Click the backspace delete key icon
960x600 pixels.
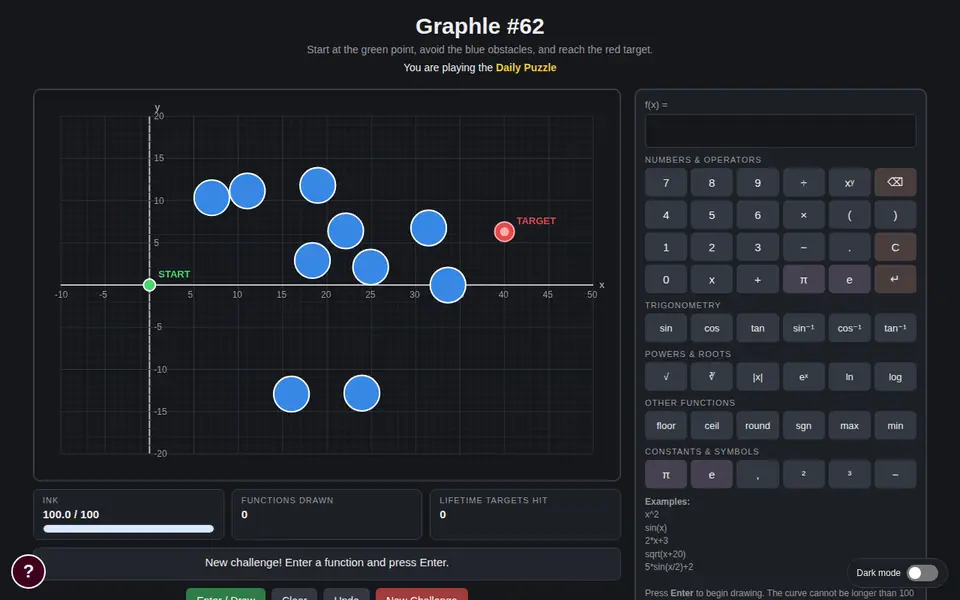click(895, 182)
